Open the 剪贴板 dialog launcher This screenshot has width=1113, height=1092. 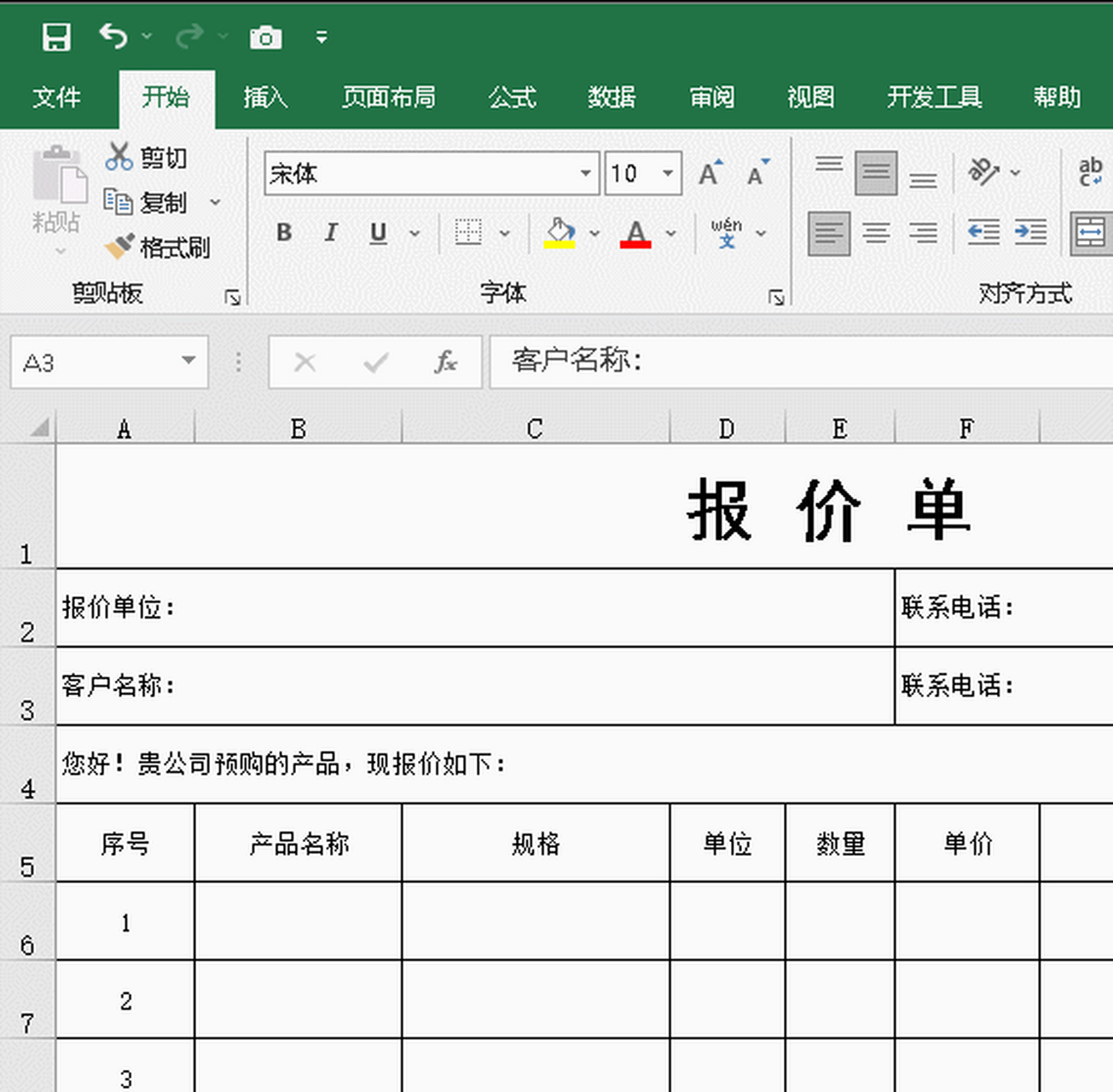[x=232, y=297]
